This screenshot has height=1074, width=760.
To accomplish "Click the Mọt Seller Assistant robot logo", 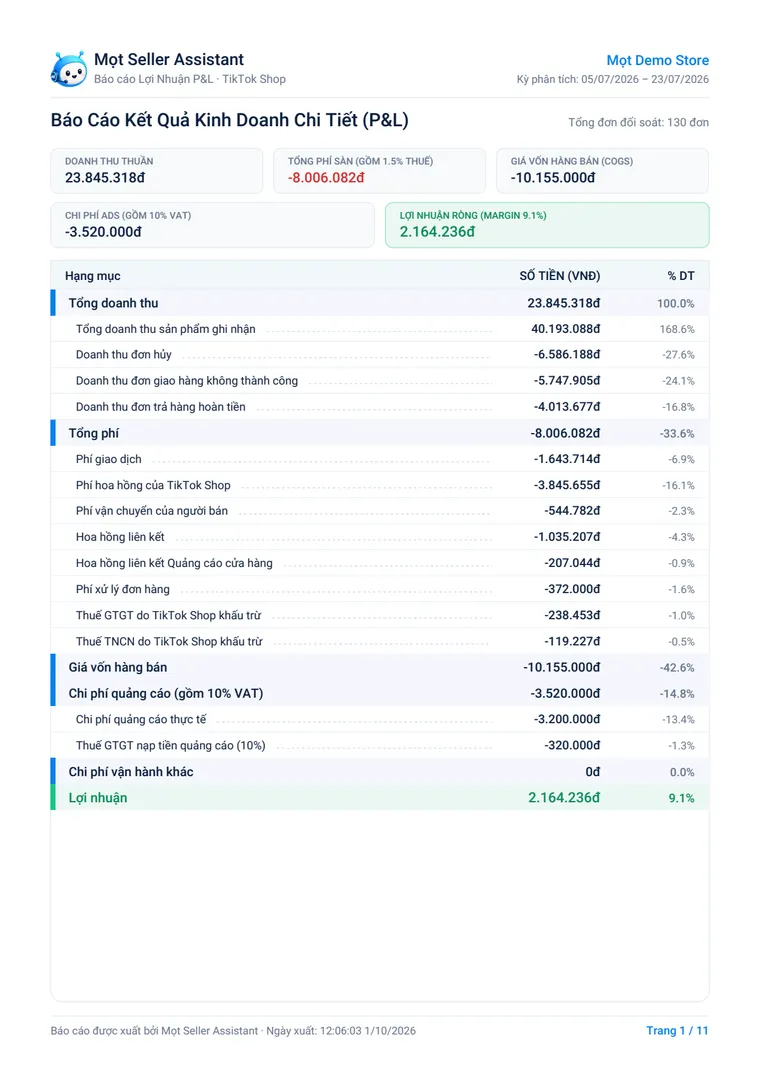I will (69, 68).
